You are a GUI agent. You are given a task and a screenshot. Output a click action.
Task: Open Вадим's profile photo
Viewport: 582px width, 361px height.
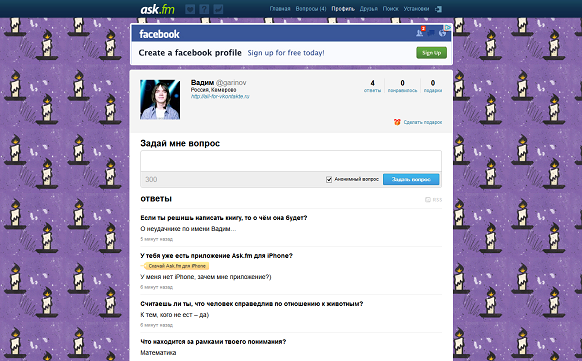point(160,99)
